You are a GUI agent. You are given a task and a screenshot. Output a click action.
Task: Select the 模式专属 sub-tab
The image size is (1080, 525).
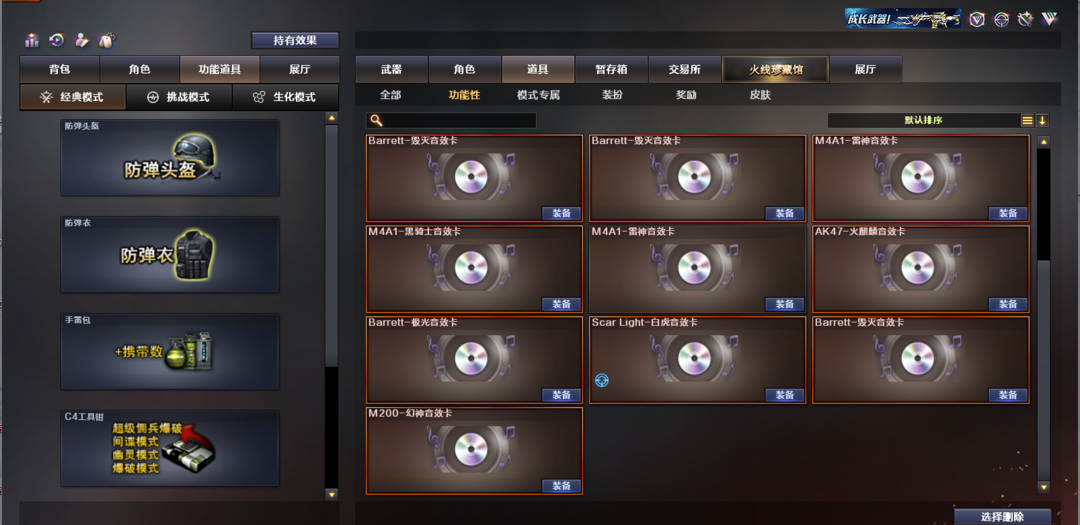pos(539,95)
